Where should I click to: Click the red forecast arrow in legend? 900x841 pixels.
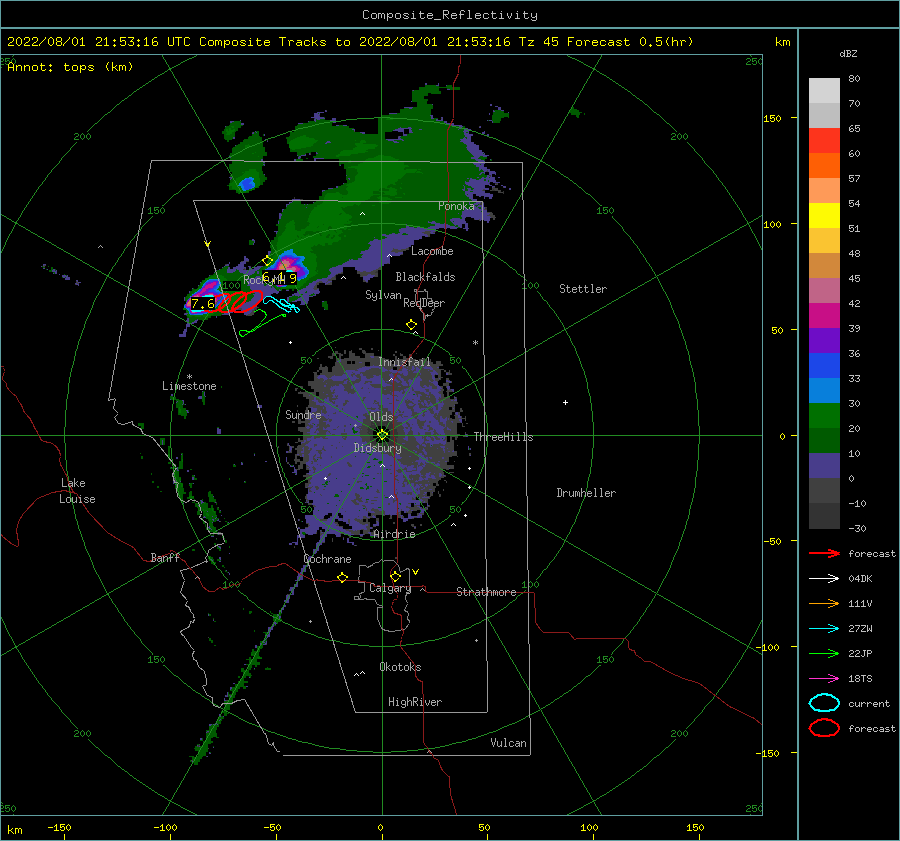pos(824,553)
